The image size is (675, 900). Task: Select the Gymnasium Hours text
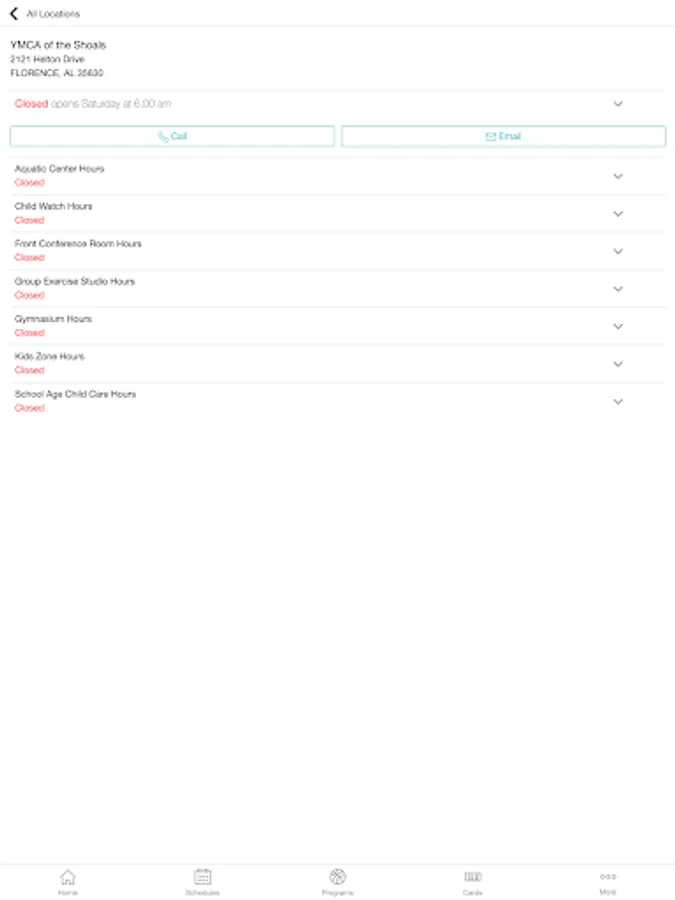pos(53,319)
